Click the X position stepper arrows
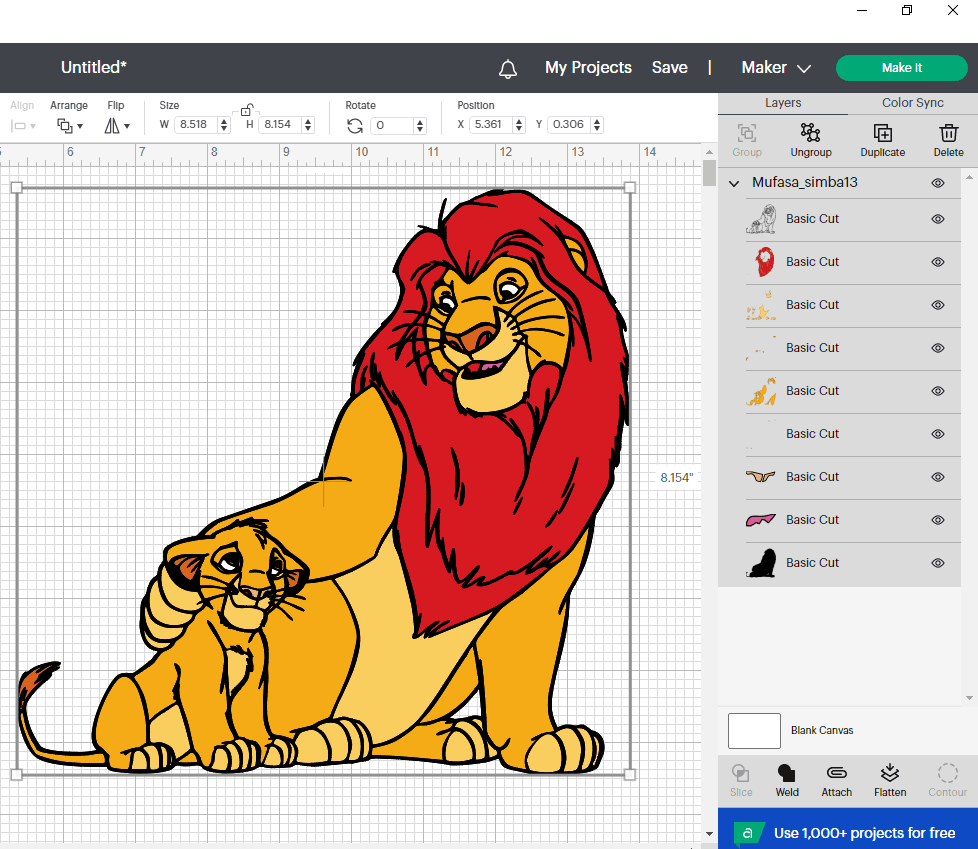The image size is (978, 849). pyautogui.click(x=518, y=125)
